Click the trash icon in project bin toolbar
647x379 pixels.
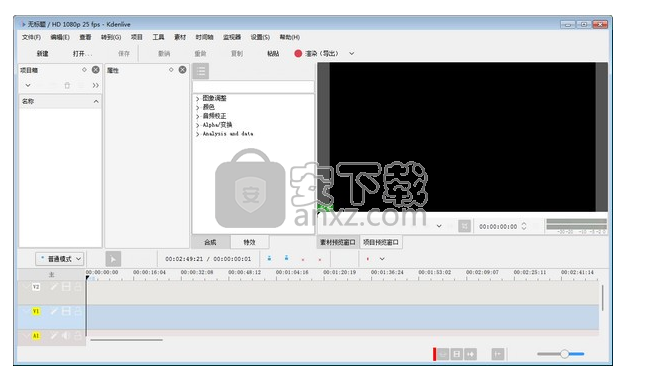(x=67, y=85)
